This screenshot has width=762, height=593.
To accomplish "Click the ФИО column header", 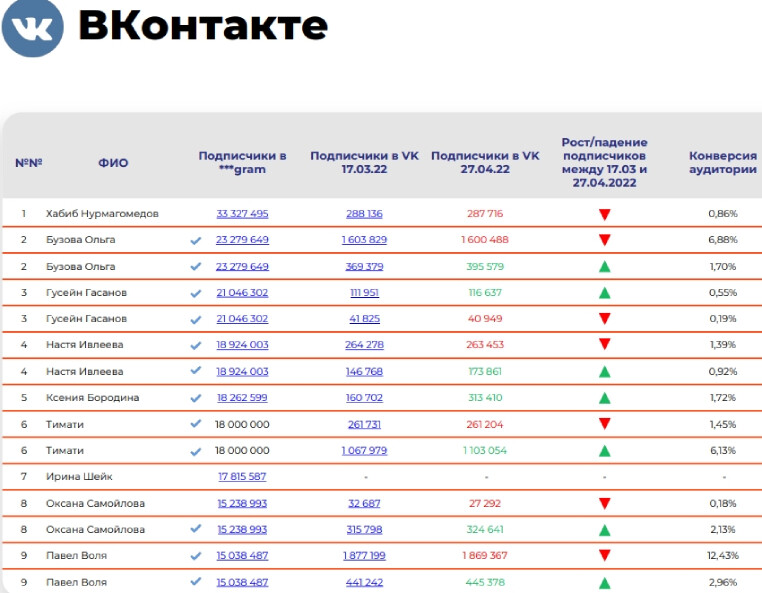I will click(x=113, y=163).
